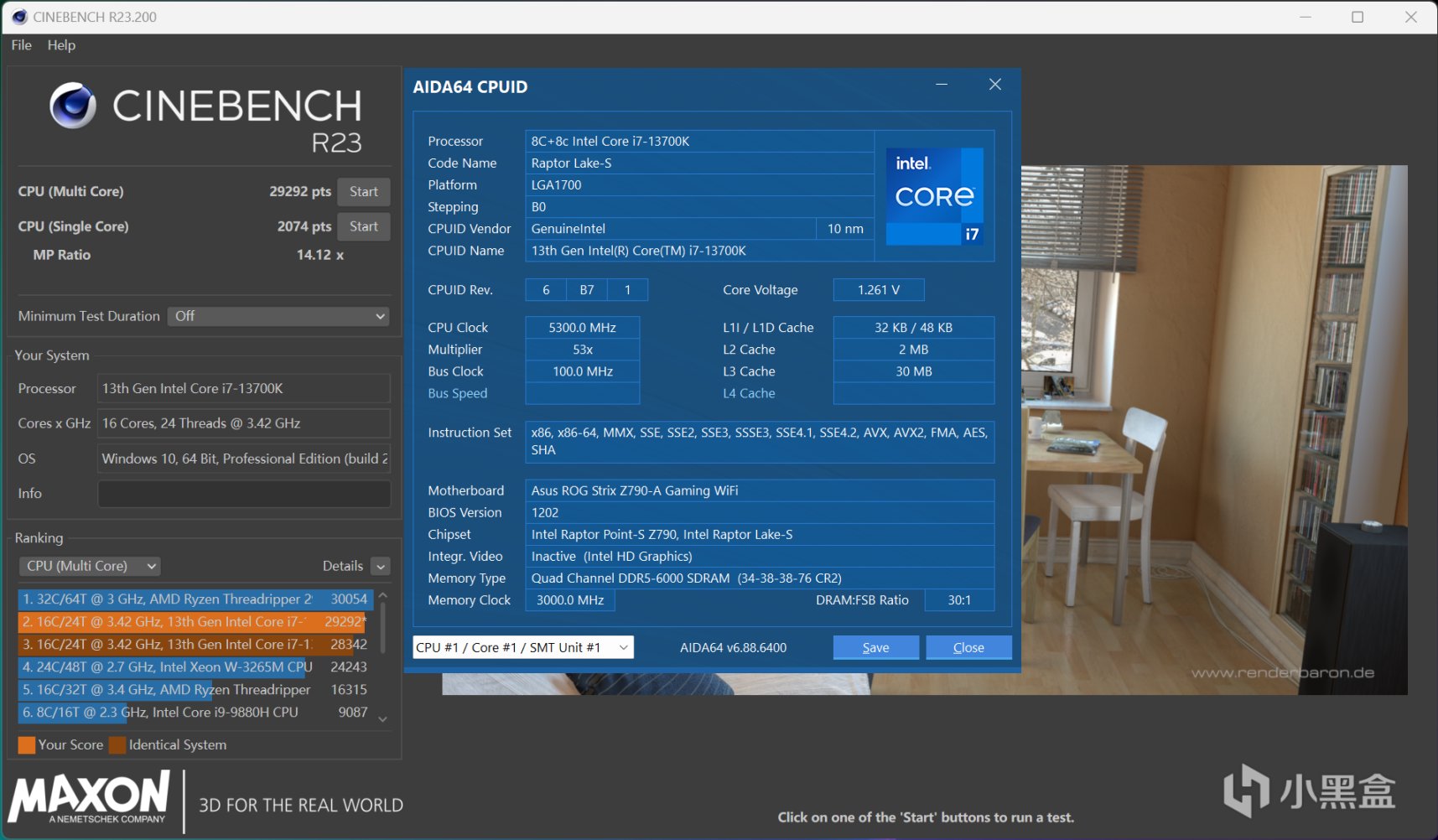This screenshot has width=1438, height=840.
Task: Open the Help menu
Action: [x=61, y=45]
